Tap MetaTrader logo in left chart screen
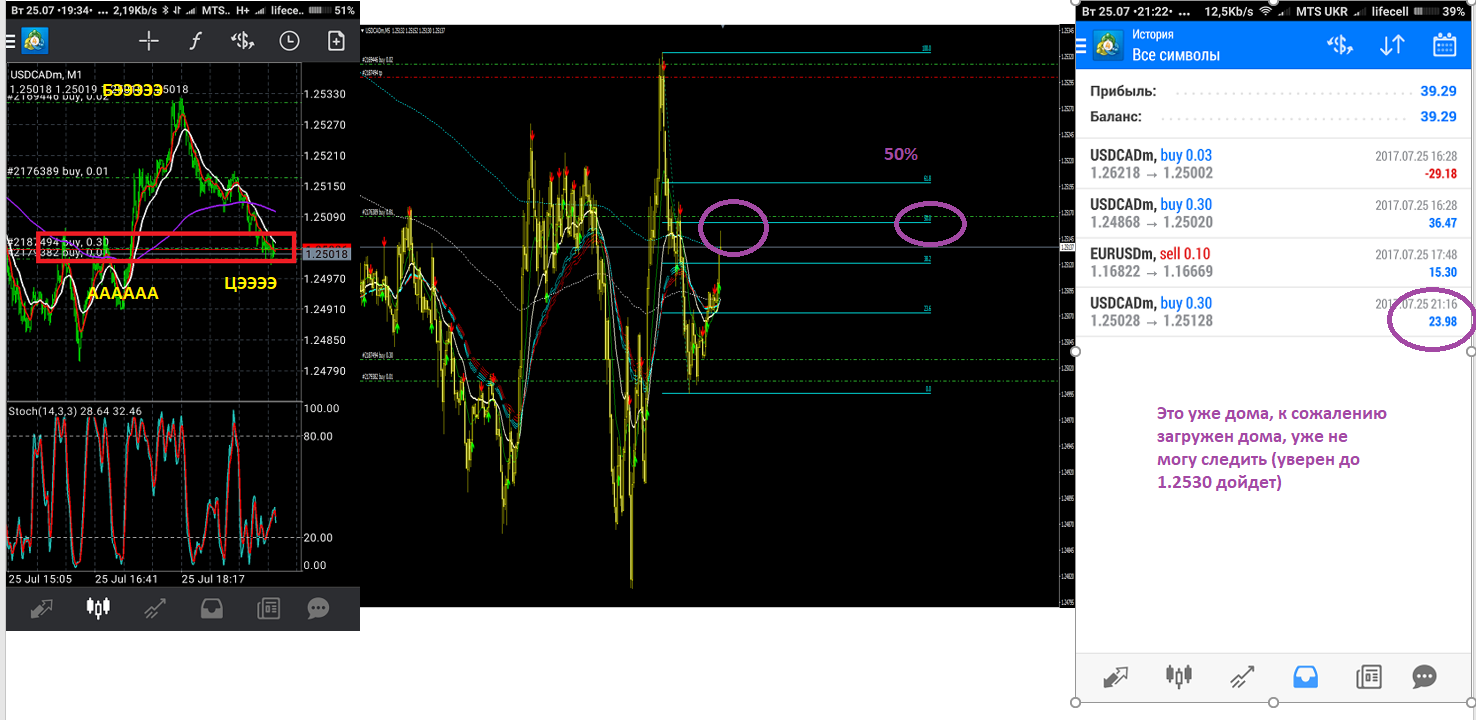The image size is (1476, 720). click(35, 41)
